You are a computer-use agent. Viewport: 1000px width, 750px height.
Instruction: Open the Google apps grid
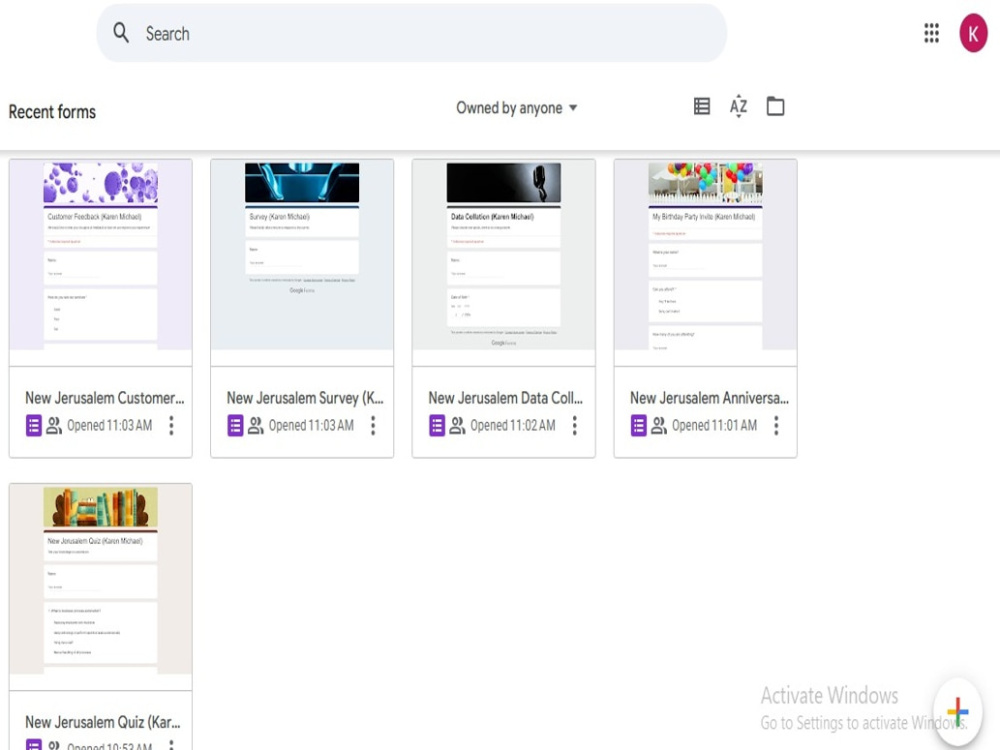point(931,33)
